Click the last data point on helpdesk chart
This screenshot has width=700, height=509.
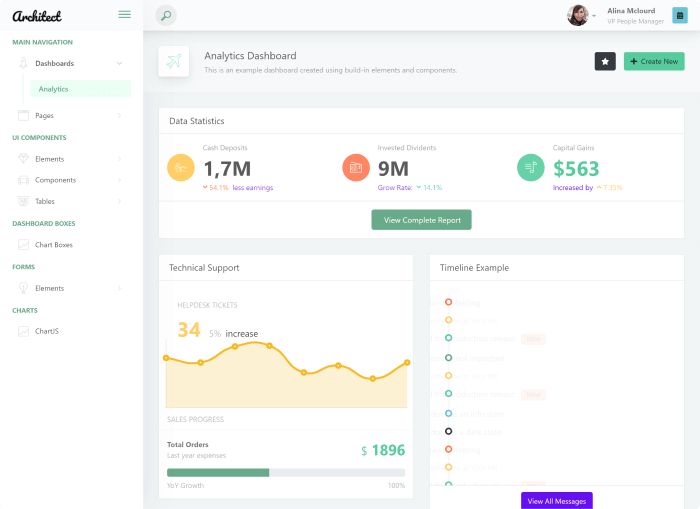click(407, 363)
